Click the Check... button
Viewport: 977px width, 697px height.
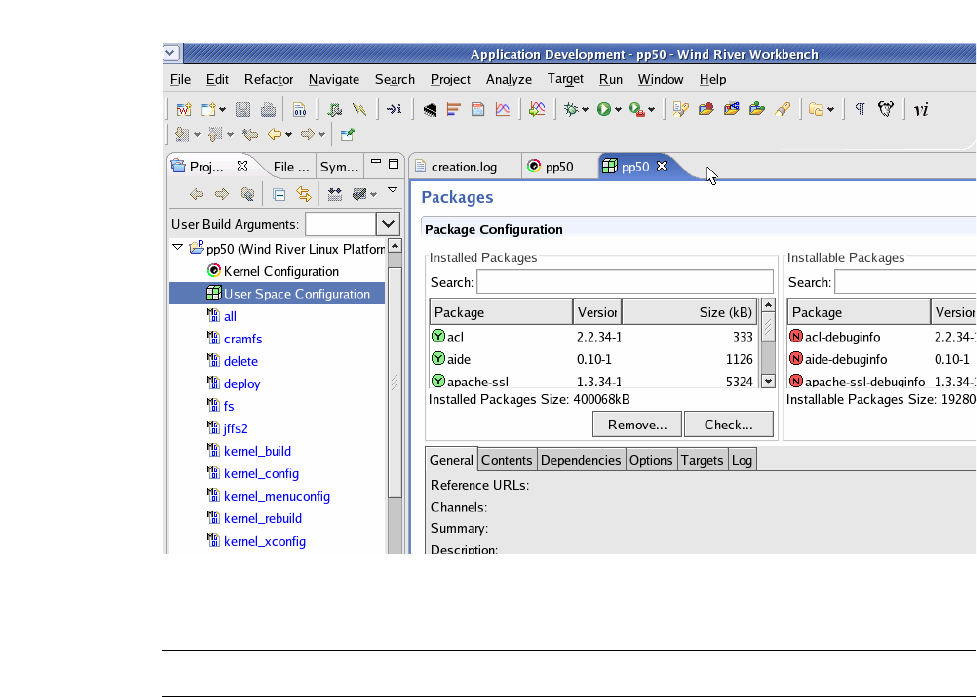pyautogui.click(x=728, y=425)
